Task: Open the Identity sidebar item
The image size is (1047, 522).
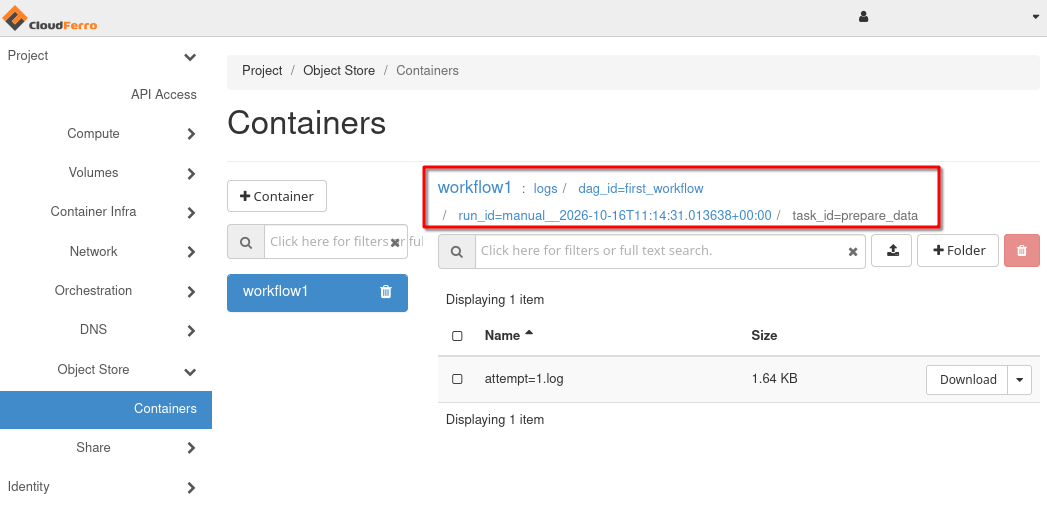Action: [x=28, y=487]
